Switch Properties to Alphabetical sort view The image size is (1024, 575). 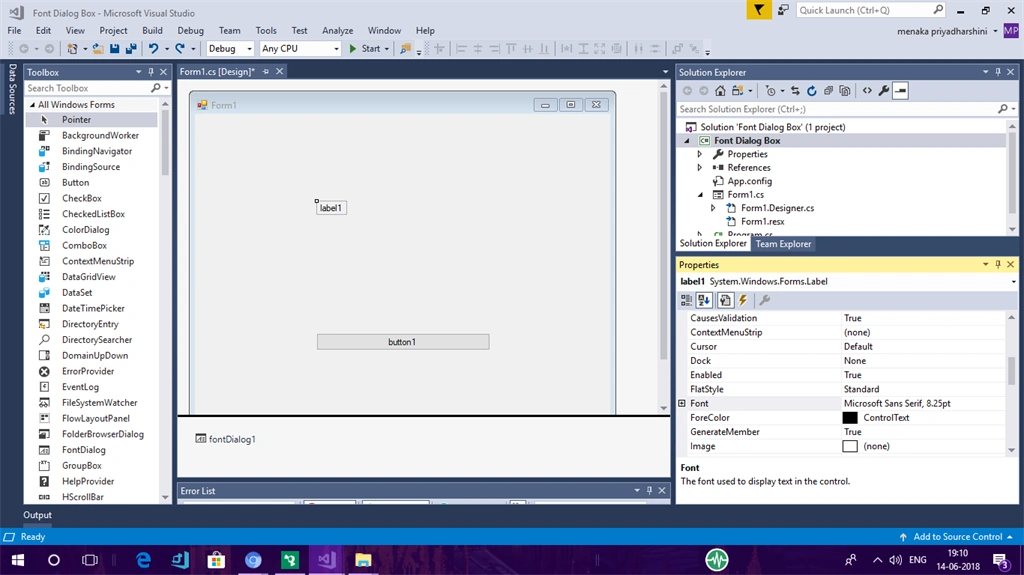[x=704, y=300]
